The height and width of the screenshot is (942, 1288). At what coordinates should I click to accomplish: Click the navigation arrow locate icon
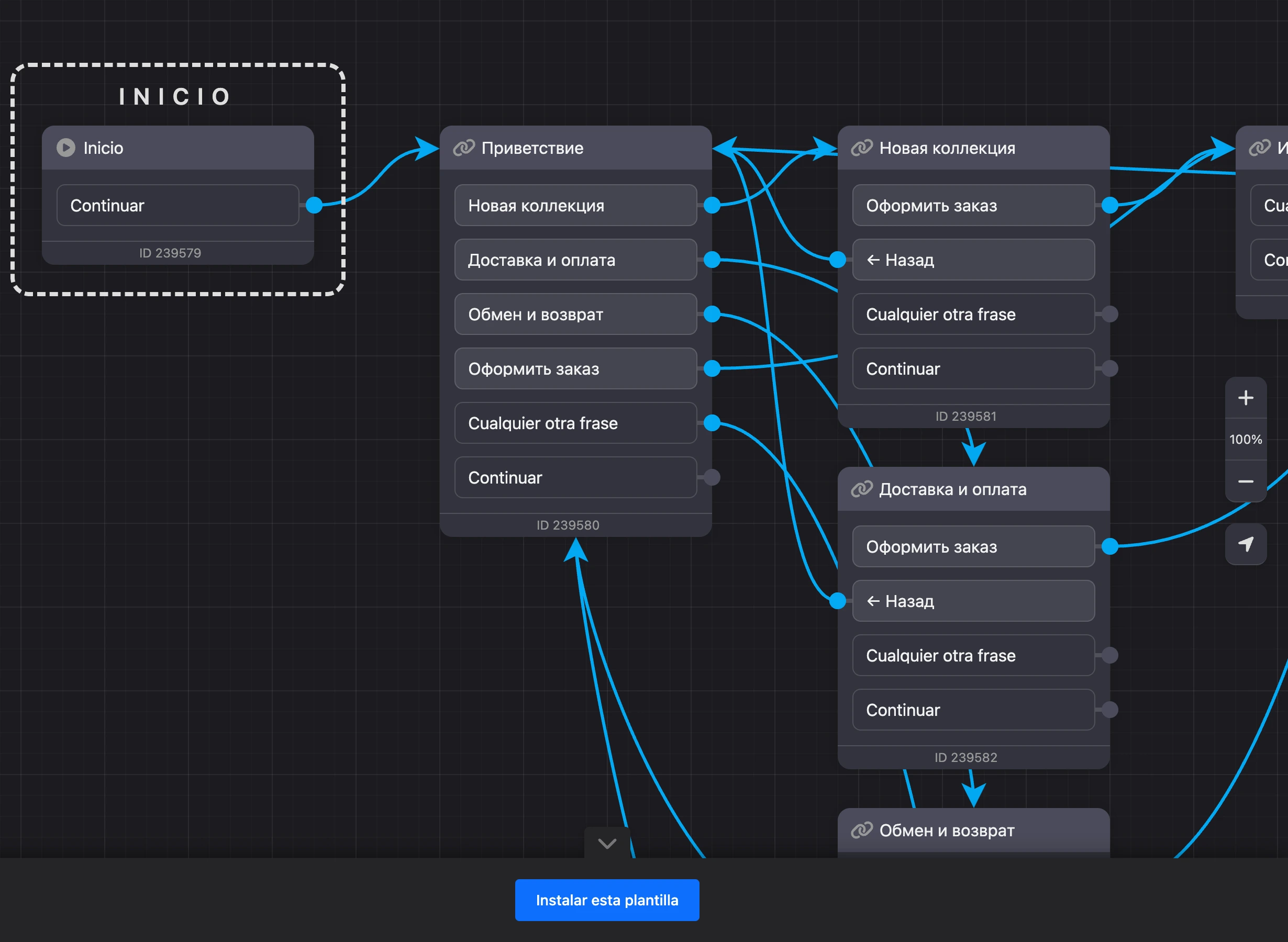click(x=1246, y=544)
